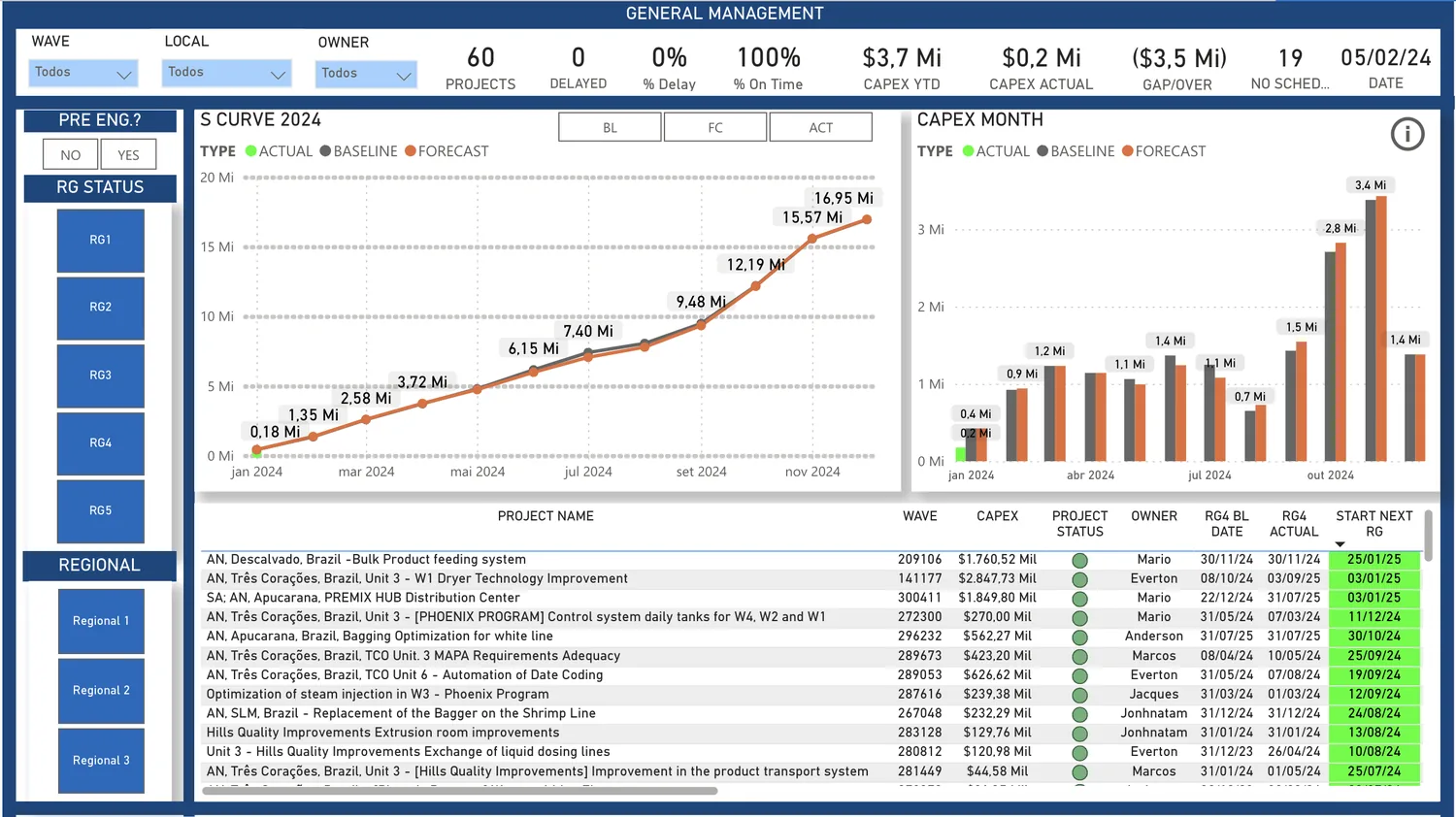Click the green ACTUAL legend dot in S Curve
The width and height of the screenshot is (1456, 817).
click(x=251, y=151)
